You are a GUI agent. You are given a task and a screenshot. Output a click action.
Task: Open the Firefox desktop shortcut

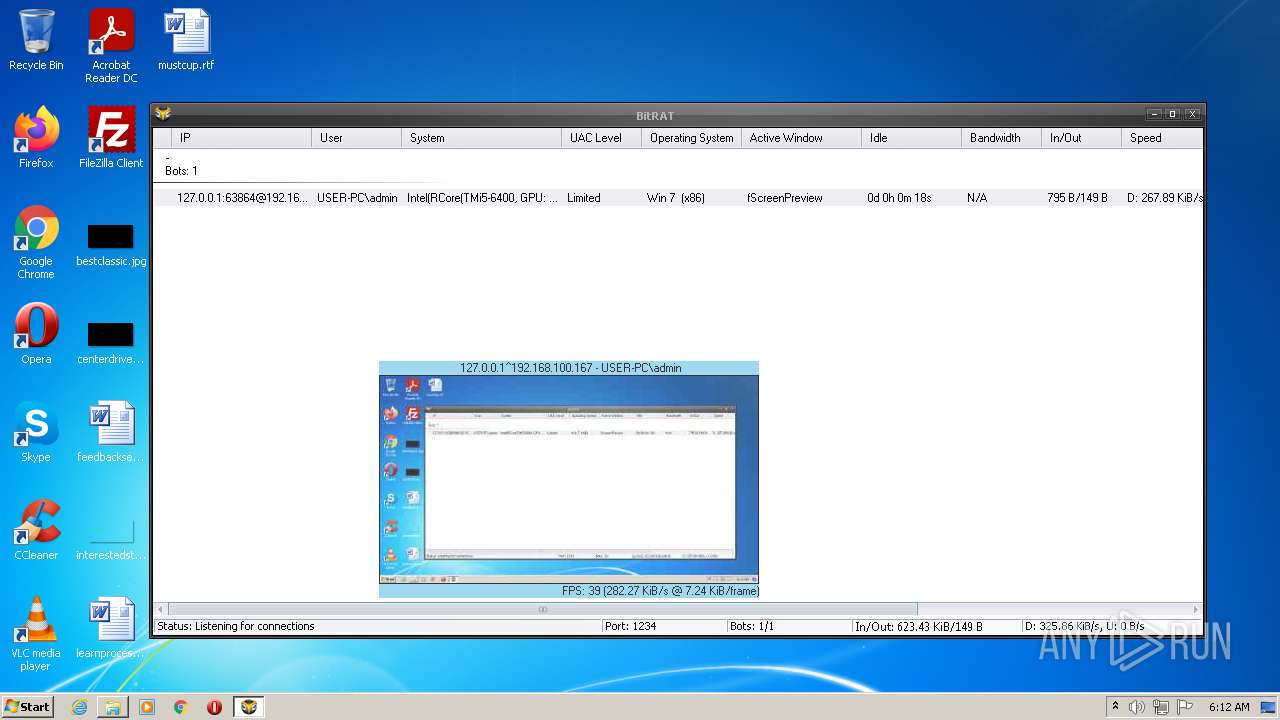(36, 138)
